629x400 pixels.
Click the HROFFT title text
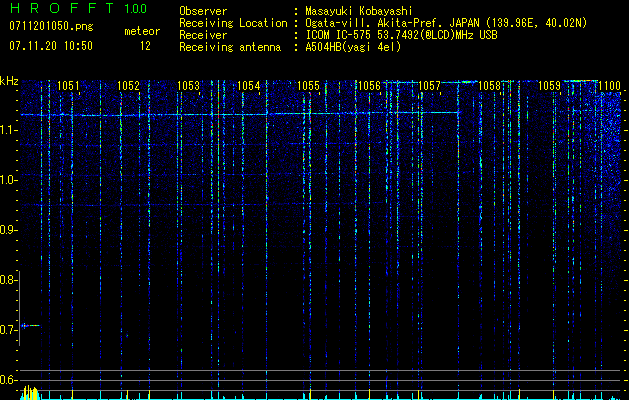point(62,8)
